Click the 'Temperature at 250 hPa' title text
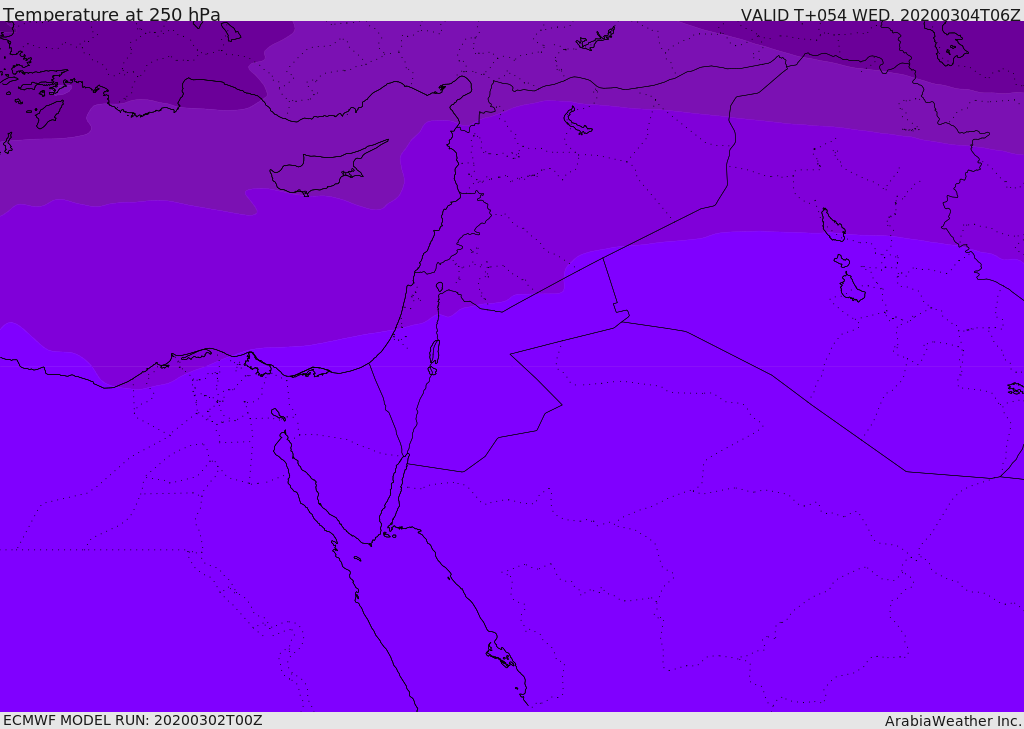The width and height of the screenshot is (1024, 729). pyautogui.click(x=112, y=14)
